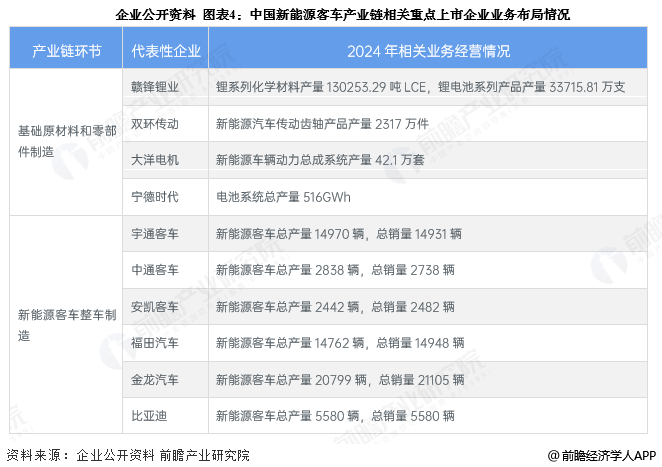Select company cell 中通客车
The height and width of the screenshot is (467, 662).
click(x=166, y=270)
